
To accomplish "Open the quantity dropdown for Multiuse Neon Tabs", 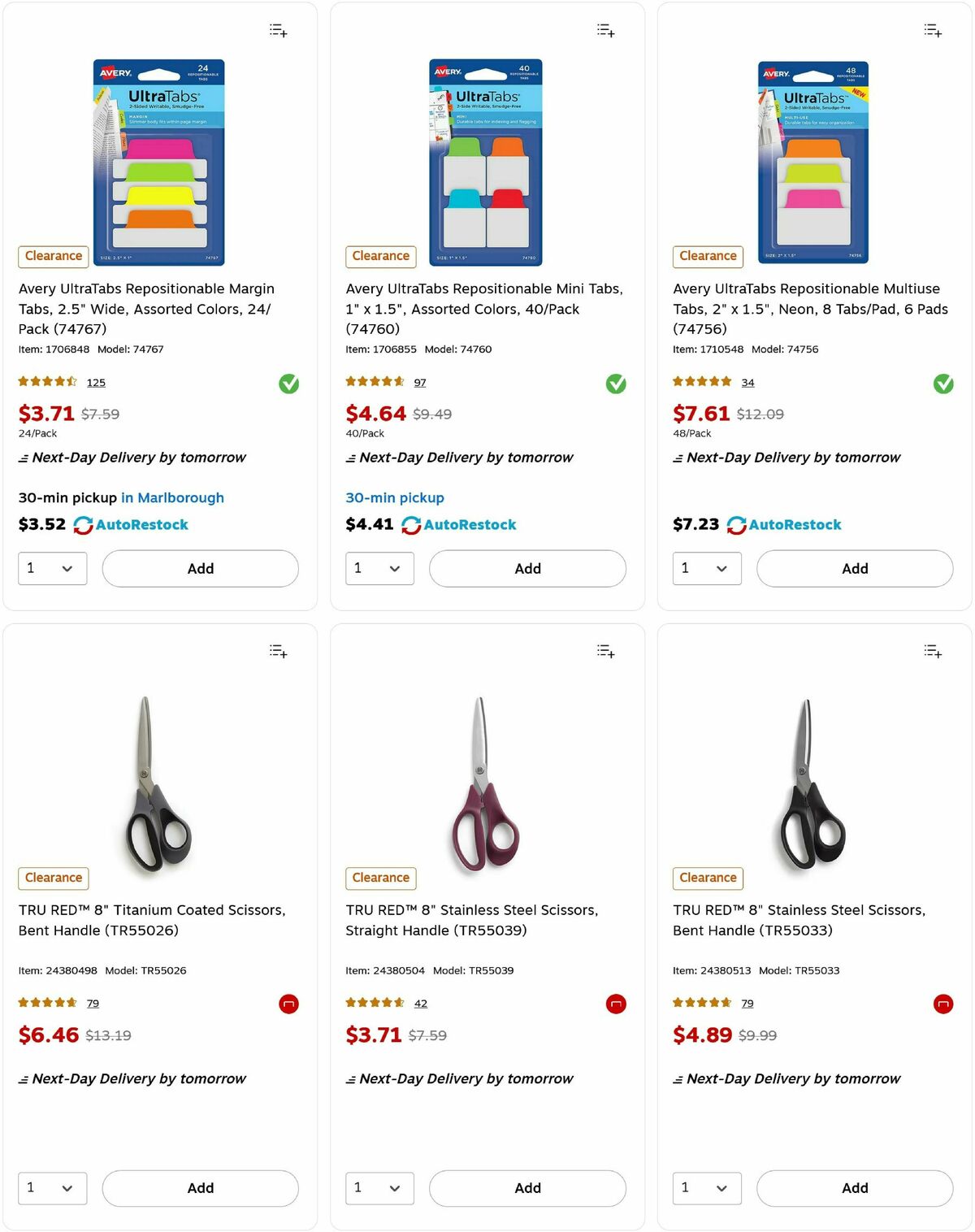I will [706, 568].
